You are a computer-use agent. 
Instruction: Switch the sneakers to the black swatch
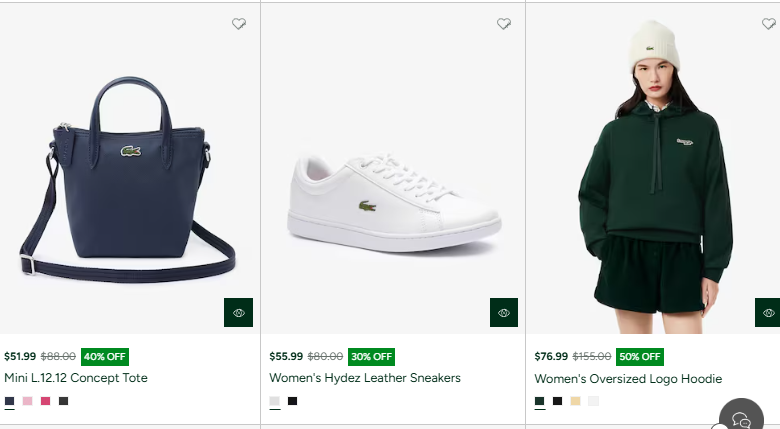293,401
